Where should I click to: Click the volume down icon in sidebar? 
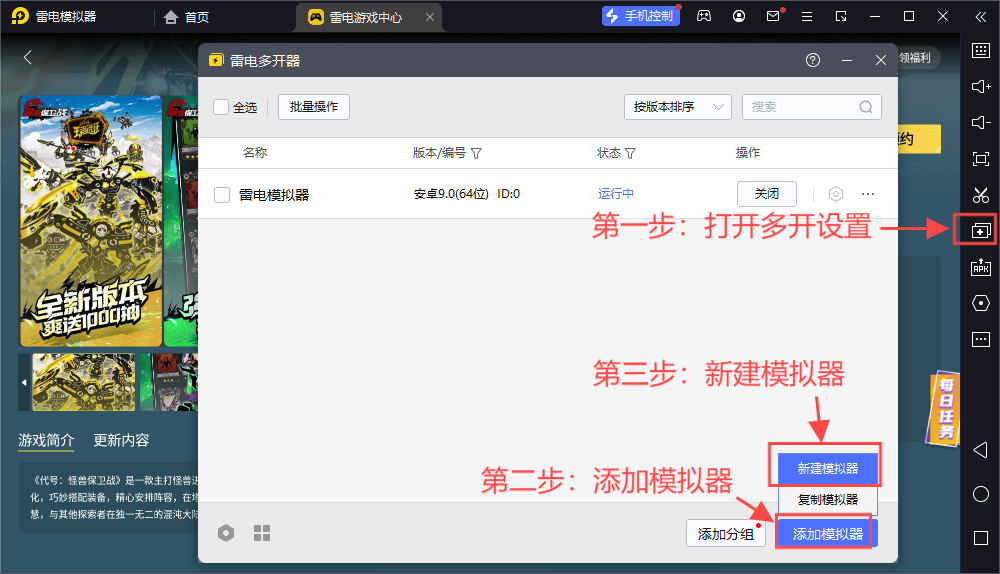coord(981,122)
